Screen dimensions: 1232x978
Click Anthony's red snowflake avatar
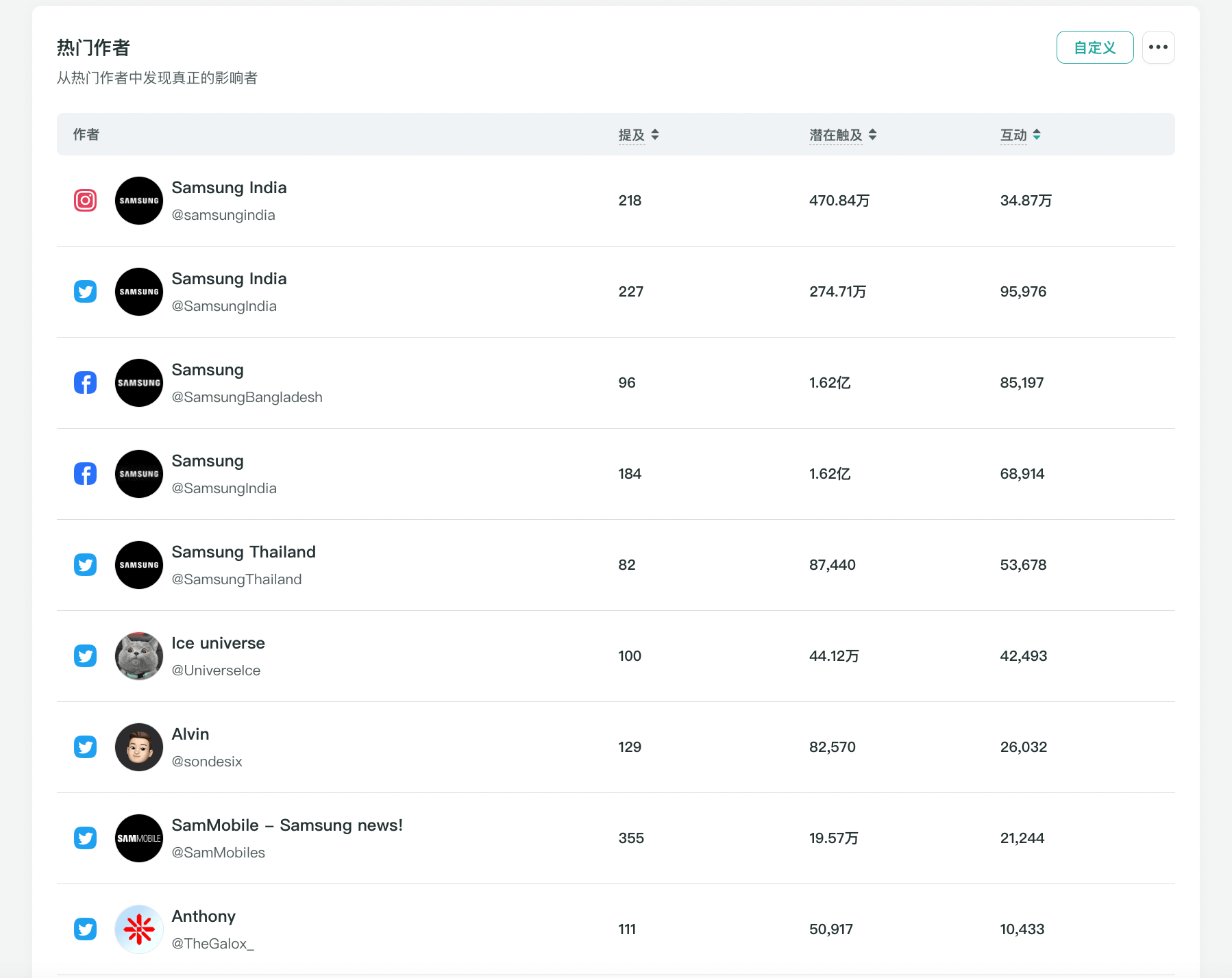[139, 929]
